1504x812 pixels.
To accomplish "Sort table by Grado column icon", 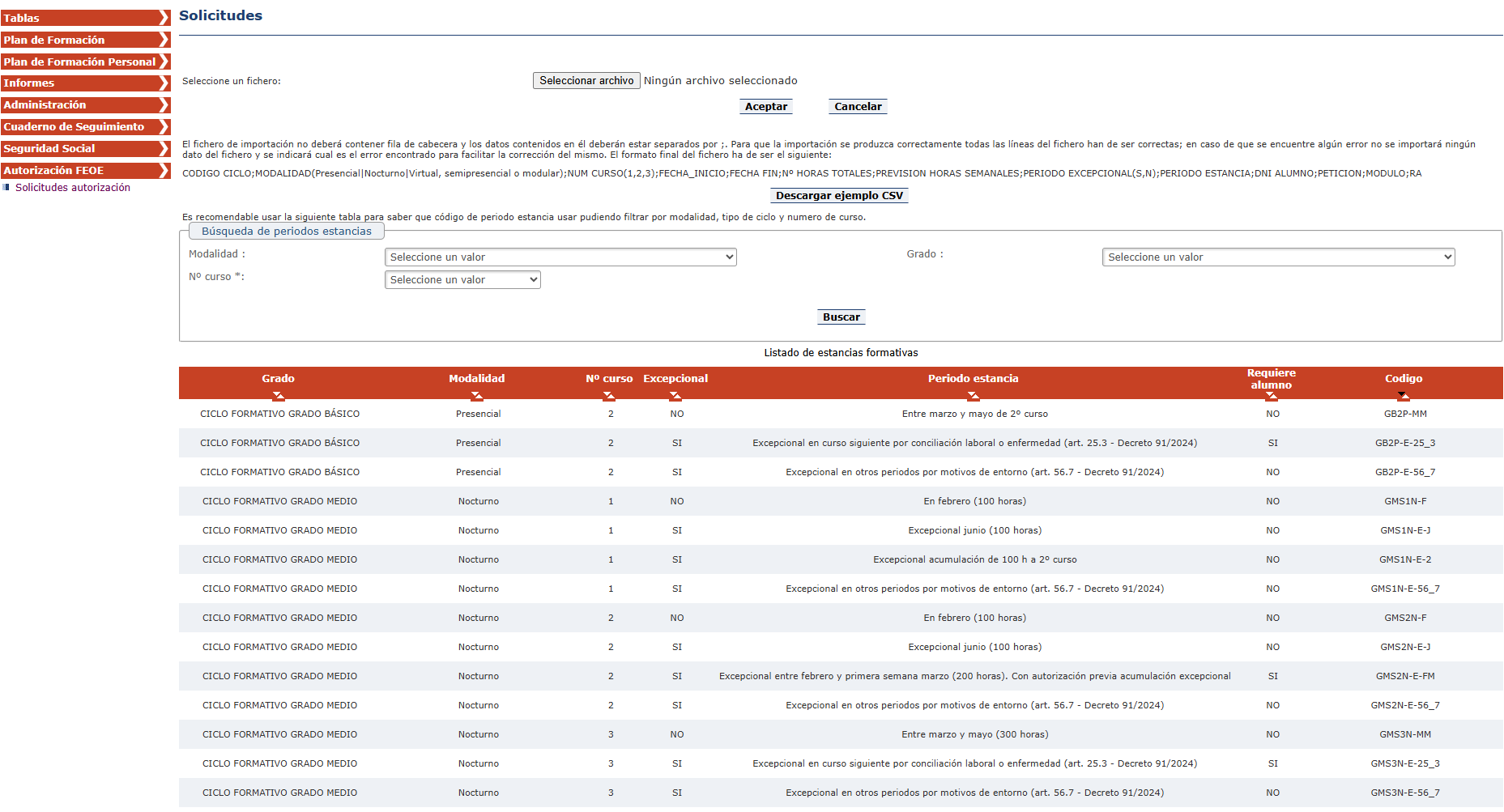I will click(x=278, y=396).
